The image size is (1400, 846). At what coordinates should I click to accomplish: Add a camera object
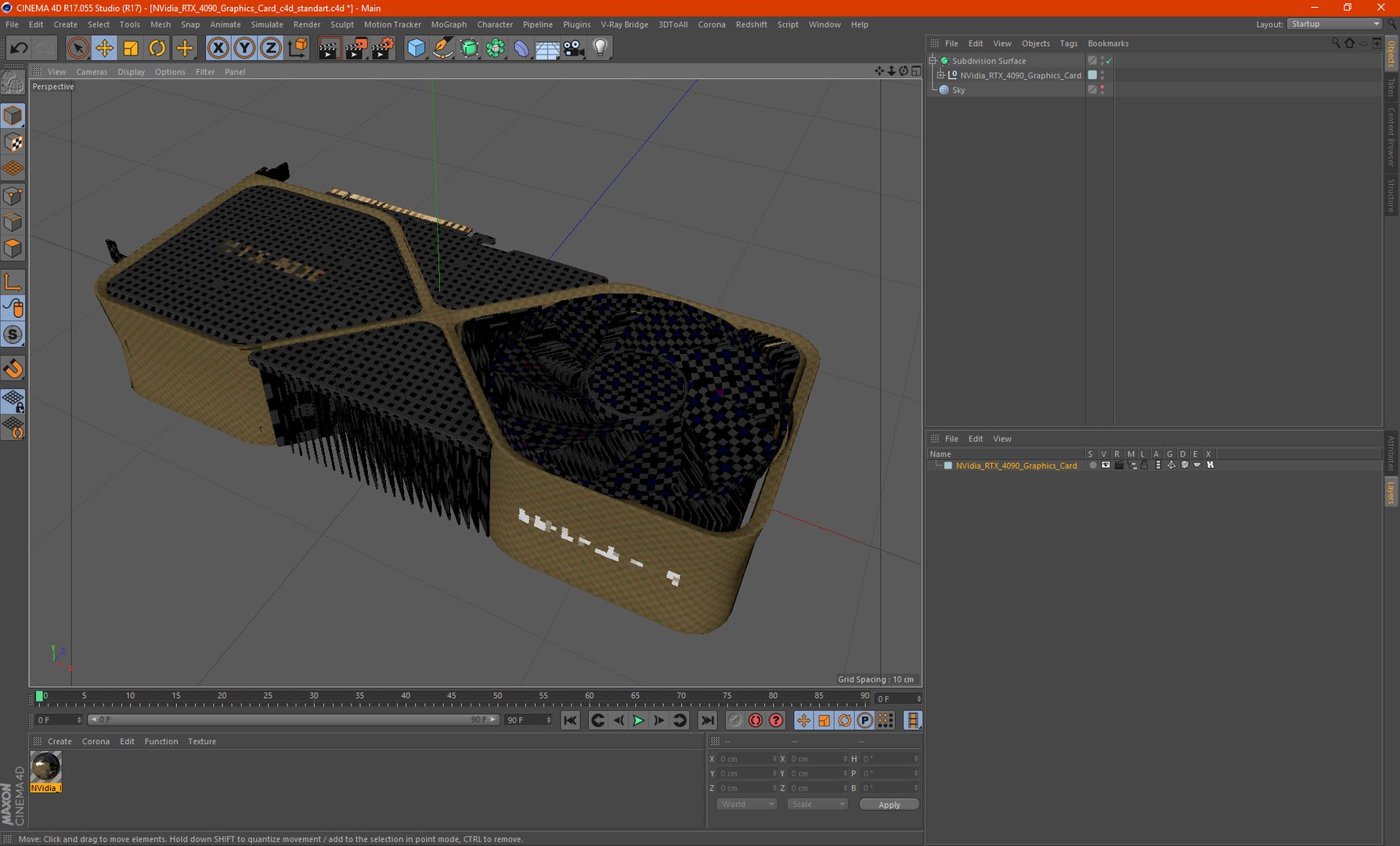(x=574, y=49)
